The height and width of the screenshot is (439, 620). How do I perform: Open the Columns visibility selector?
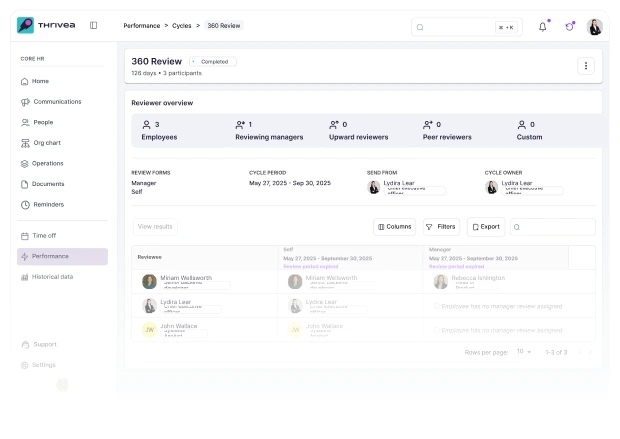(x=395, y=227)
